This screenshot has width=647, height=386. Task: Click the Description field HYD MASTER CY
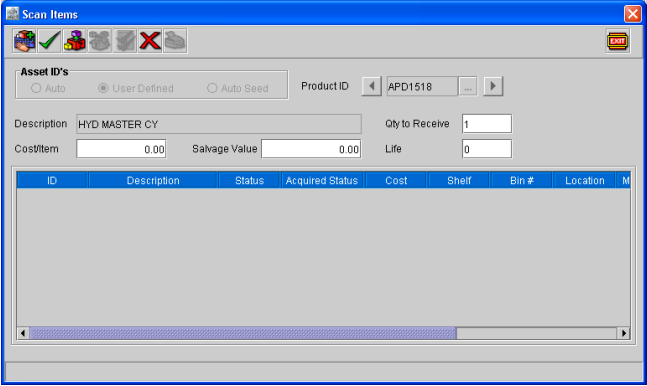coord(219,124)
